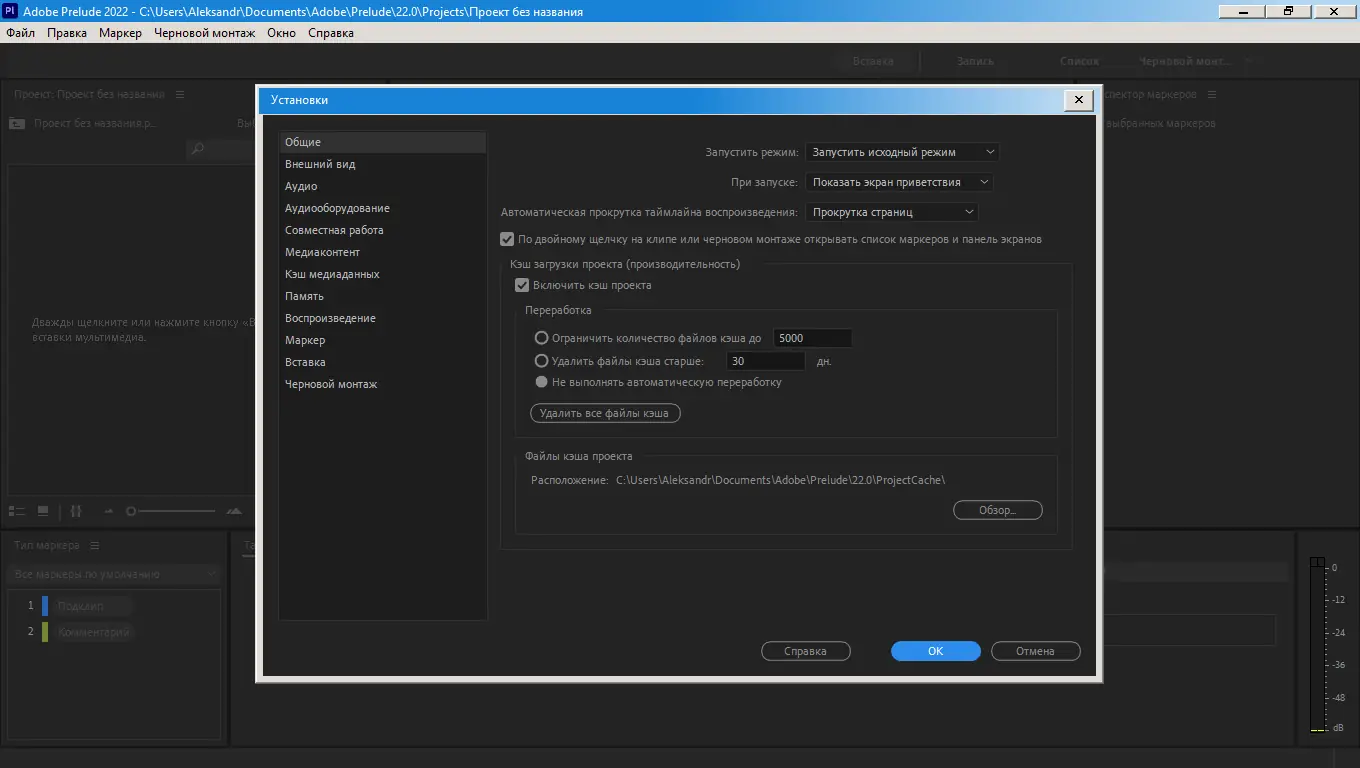Image resolution: width=1360 pixels, height=768 pixels.
Task: Click the project bin folder icon
Action: click(16, 123)
